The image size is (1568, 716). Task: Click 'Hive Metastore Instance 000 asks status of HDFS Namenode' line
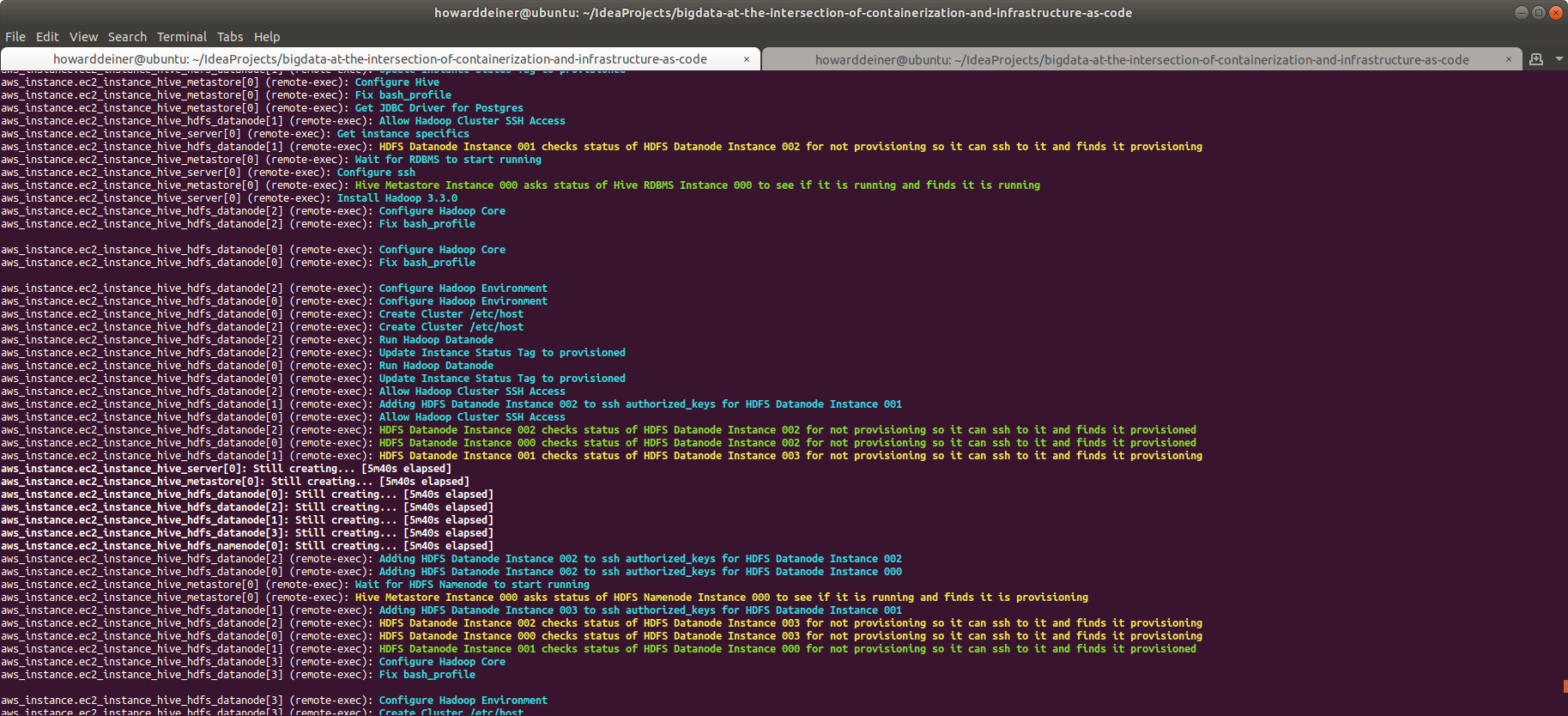coord(722,598)
